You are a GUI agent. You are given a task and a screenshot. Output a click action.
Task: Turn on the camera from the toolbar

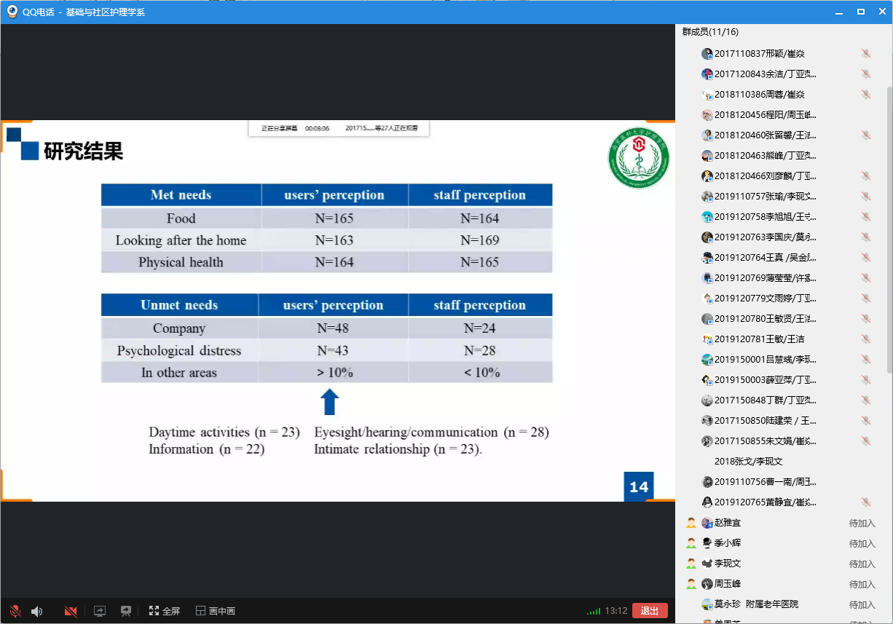pyautogui.click(x=70, y=611)
